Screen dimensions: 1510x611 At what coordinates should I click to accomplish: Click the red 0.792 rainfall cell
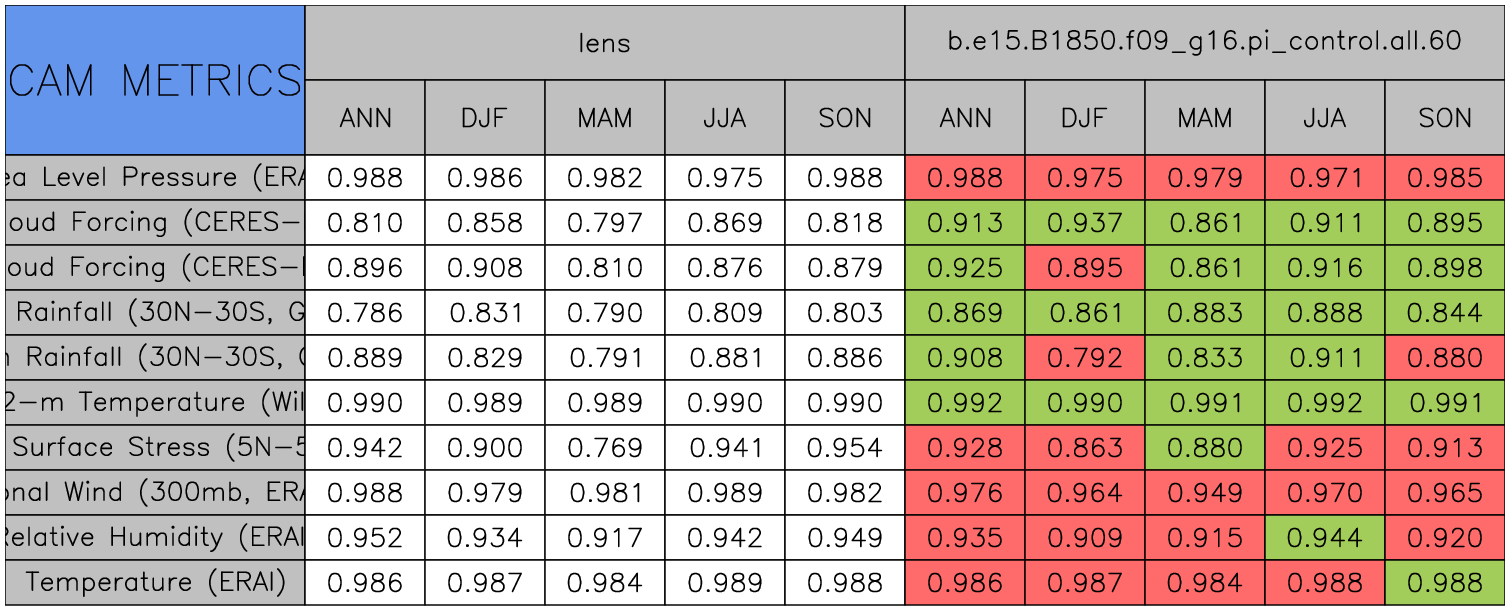[x=1085, y=357]
